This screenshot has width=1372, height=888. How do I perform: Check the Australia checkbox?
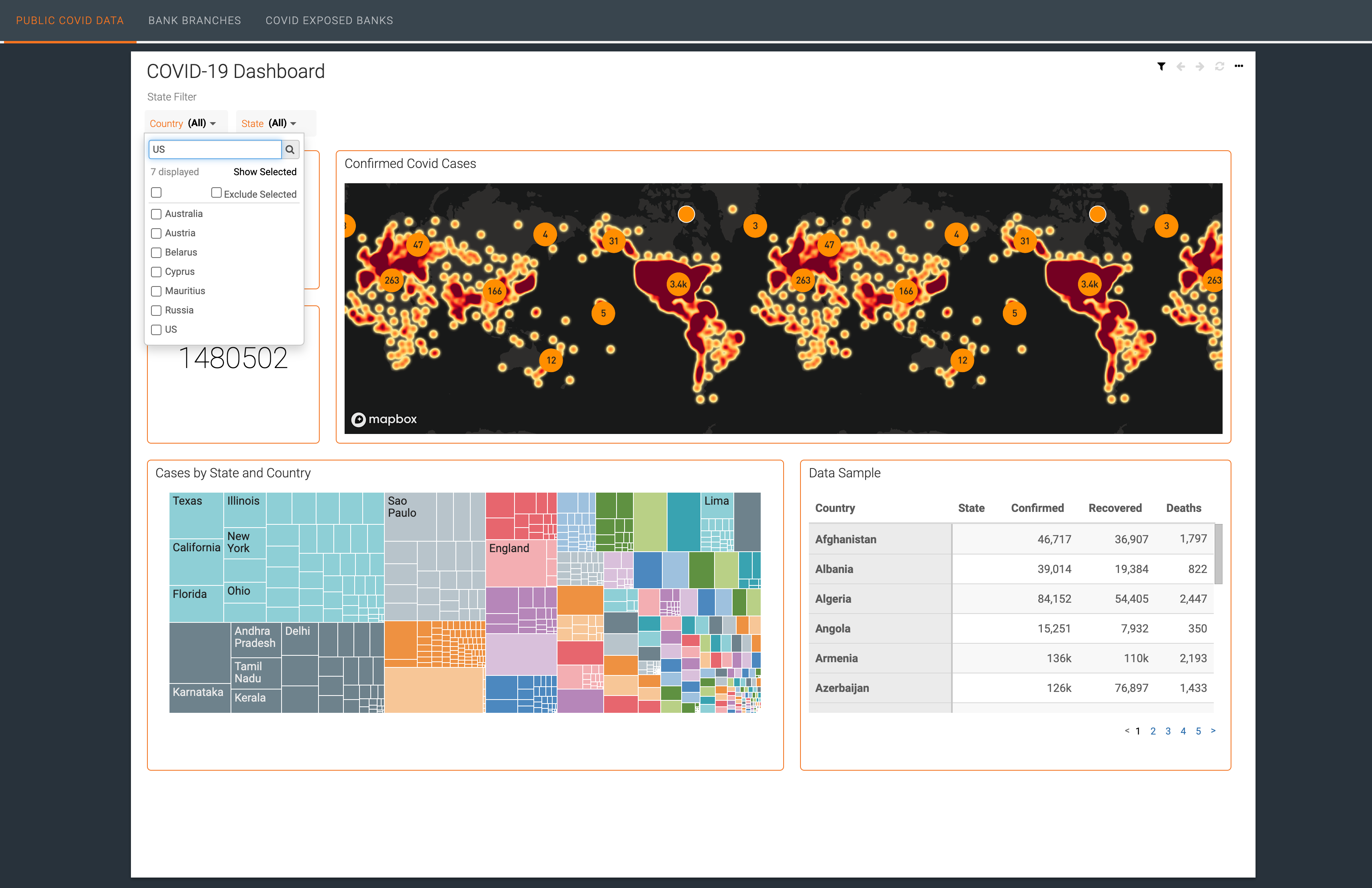155,214
